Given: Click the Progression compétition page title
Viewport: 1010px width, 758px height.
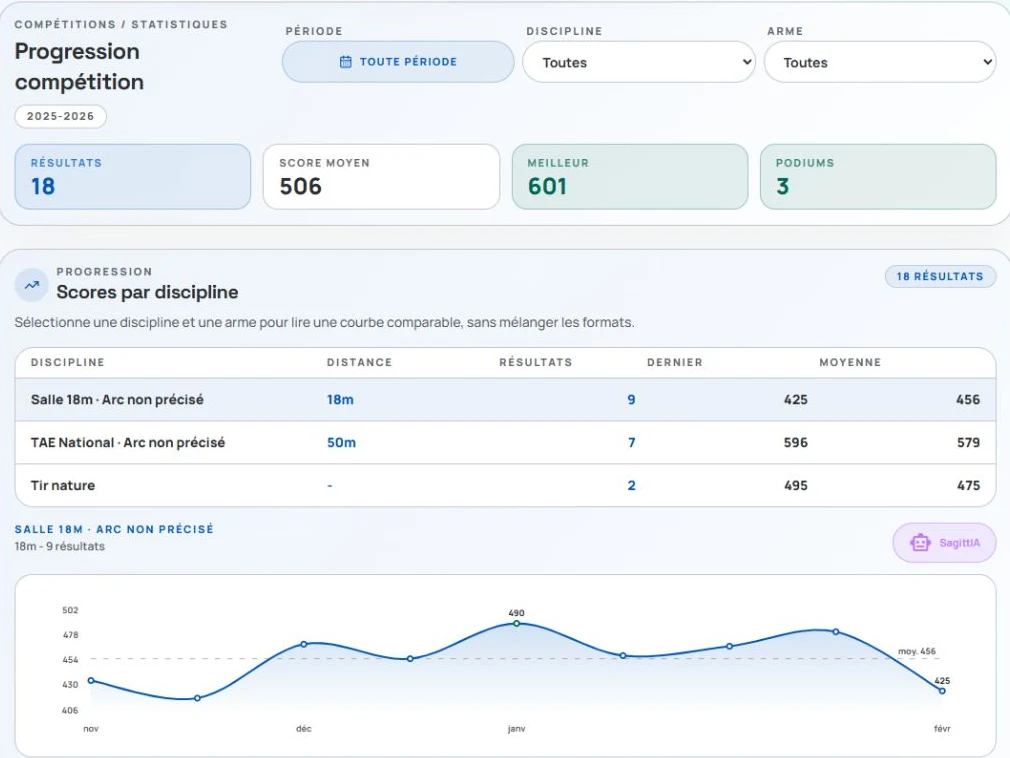Looking at the screenshot, I should point(79,66).
